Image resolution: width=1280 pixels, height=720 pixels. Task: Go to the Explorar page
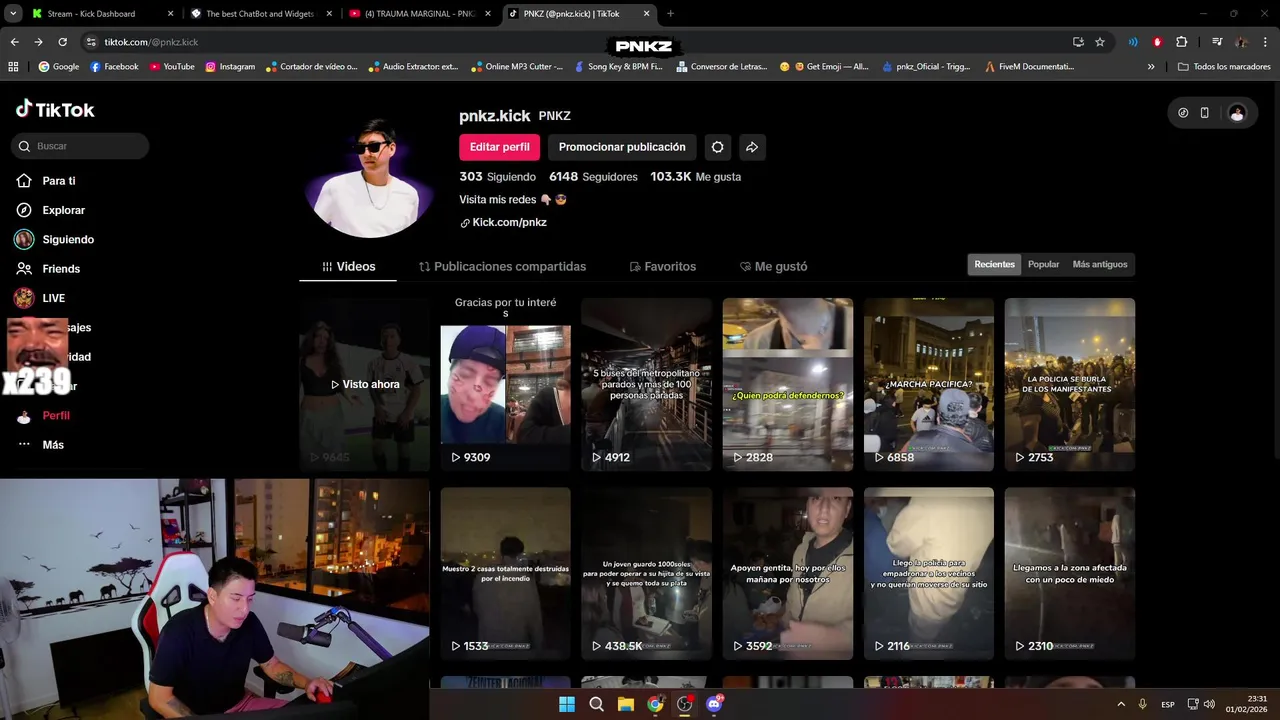[x=50, y=210]
